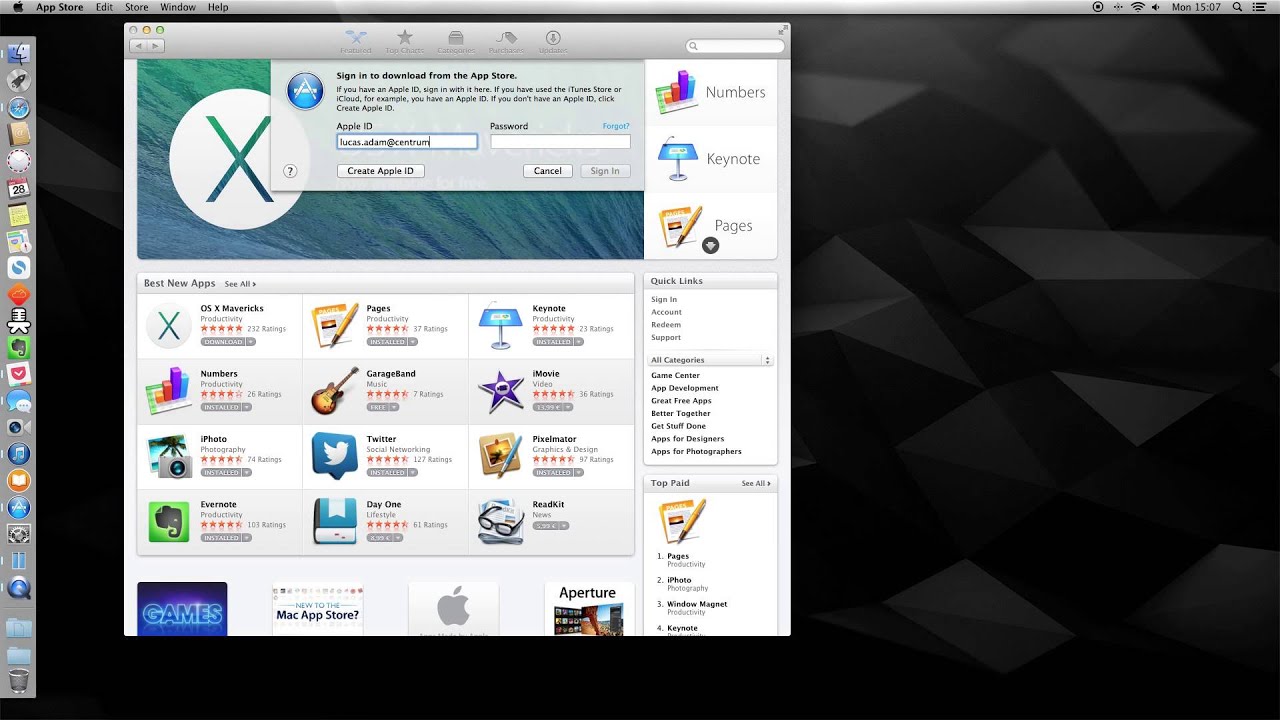Click the help question mark button
This screenshot has width=1280, height=720.
pyautogui.click(x=291, y=171)
